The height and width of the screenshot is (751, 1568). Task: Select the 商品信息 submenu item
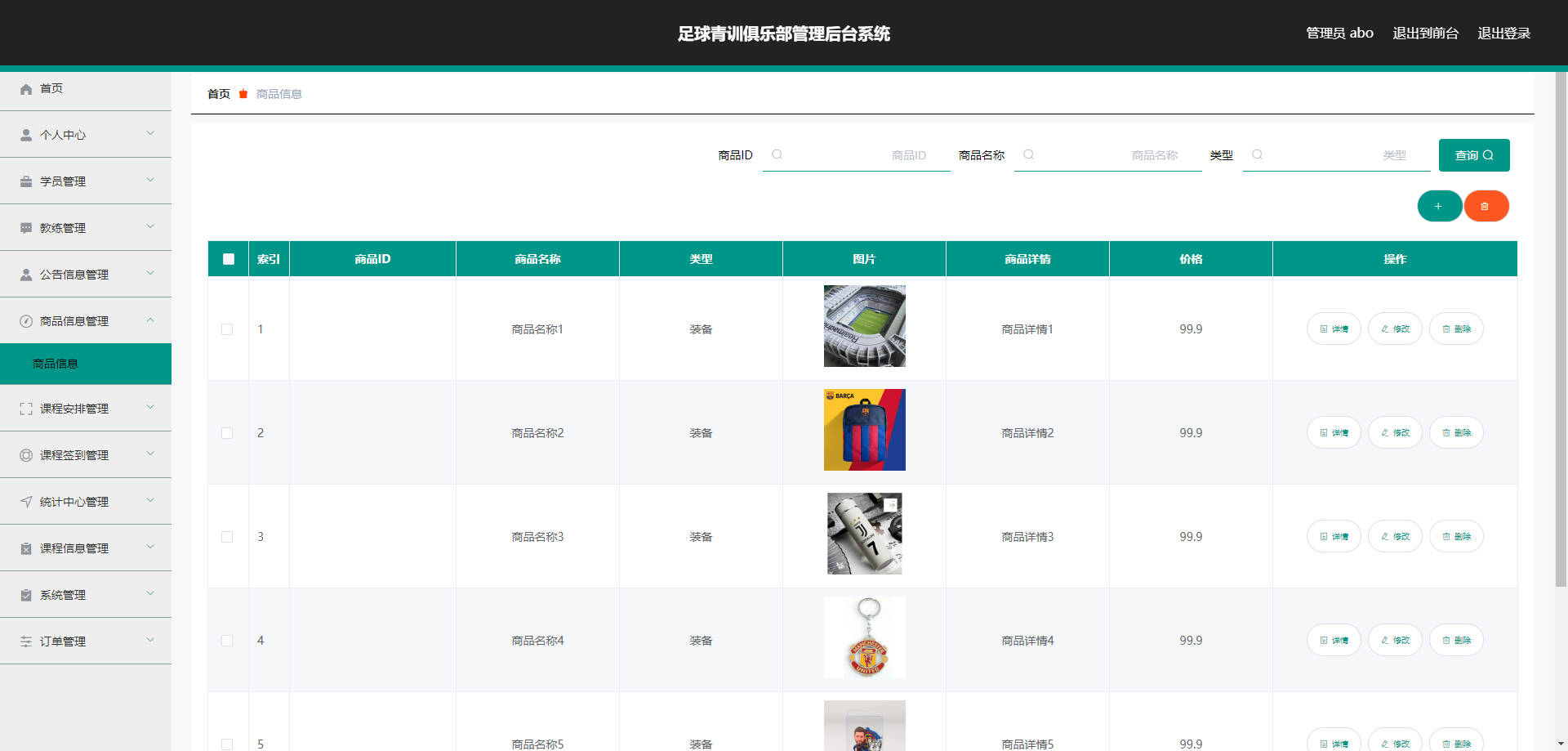(x=86, y=364)
